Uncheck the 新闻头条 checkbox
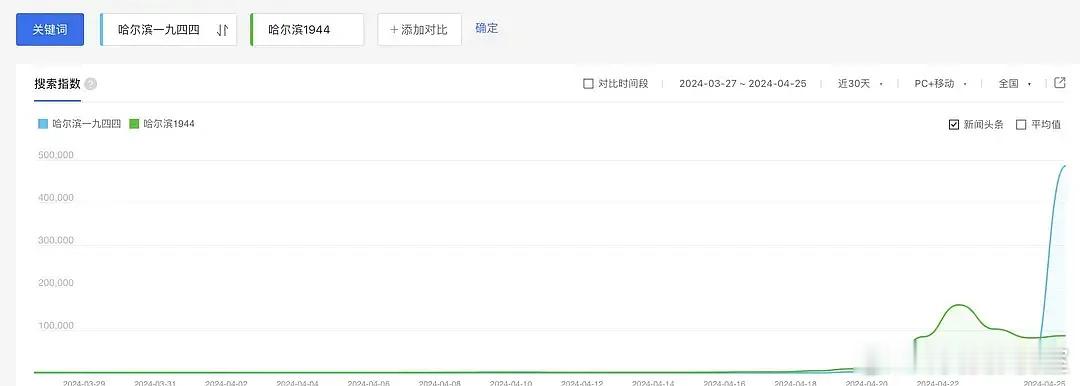Viewport: 1080px width, 386px height. [954, 125]
